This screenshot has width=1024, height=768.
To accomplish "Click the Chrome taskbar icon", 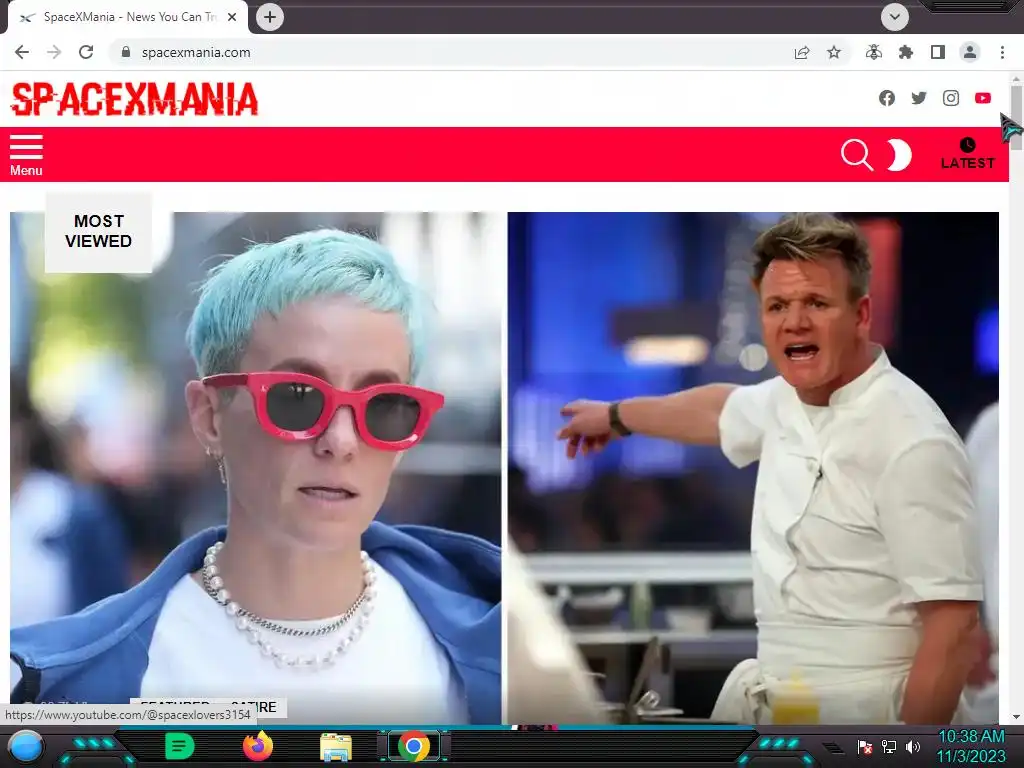I will (x=413, y=746).
